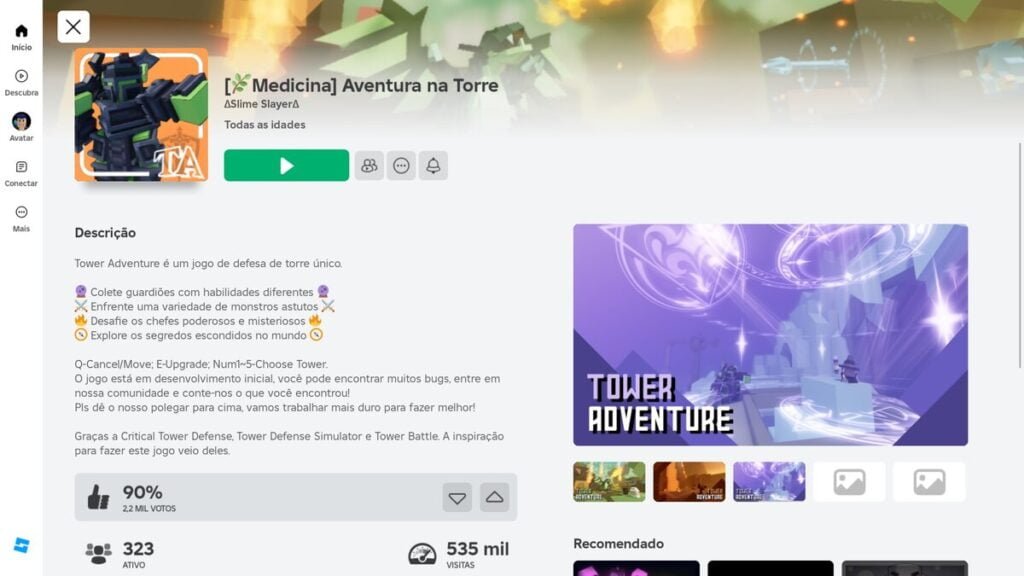Go to Início home in sidebar

pos(21,37)
